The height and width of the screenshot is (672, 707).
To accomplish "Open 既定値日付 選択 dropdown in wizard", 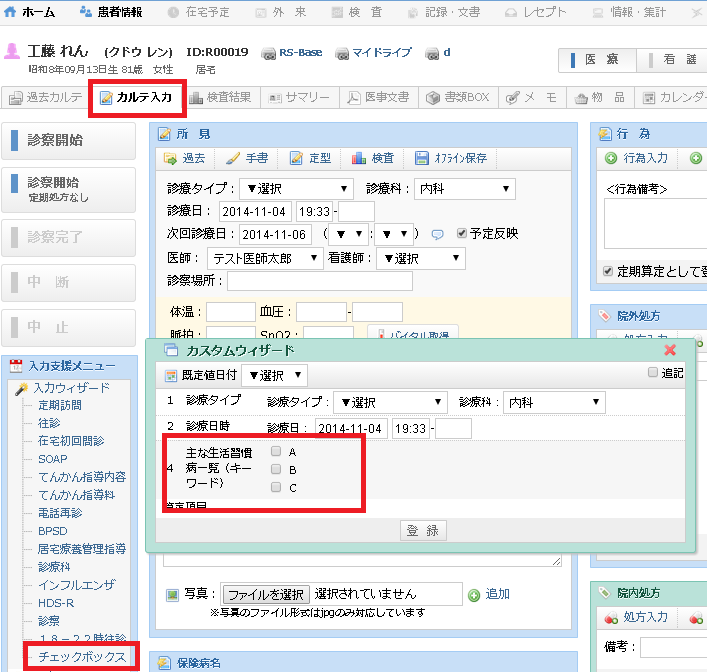I will point(275,375).
